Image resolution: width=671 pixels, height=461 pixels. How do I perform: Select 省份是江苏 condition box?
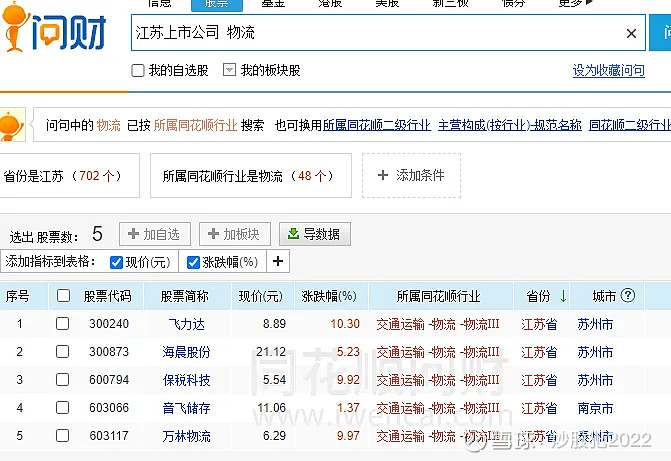68,175
